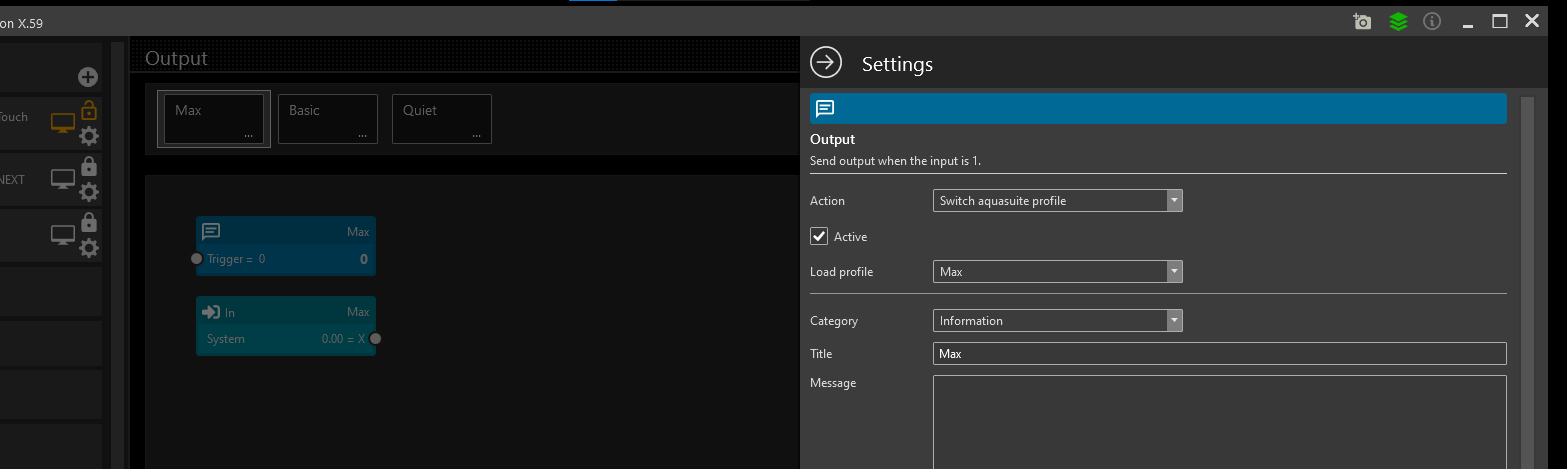Select the Basic output tab
Image resolution: width=1567 pixels, height=469 pixels.
pos(327,119)
